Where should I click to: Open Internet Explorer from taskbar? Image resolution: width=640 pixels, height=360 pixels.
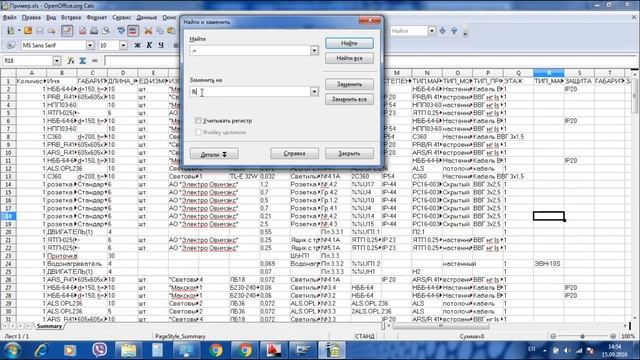point(41,350)
